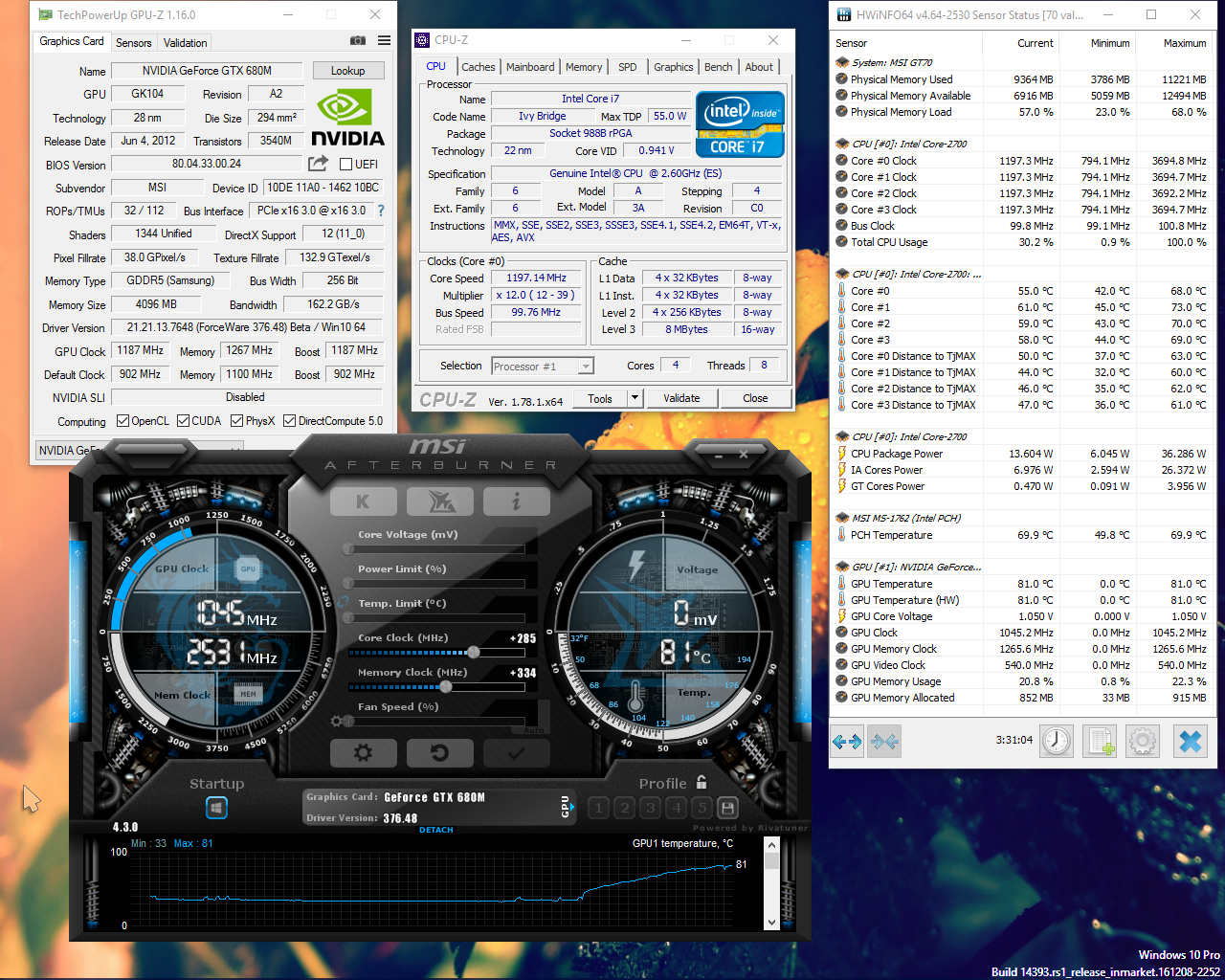Viewport: 1225px width, 980px height.
Task: Open the Afterburner settings gear
Action: pos(363,752)
